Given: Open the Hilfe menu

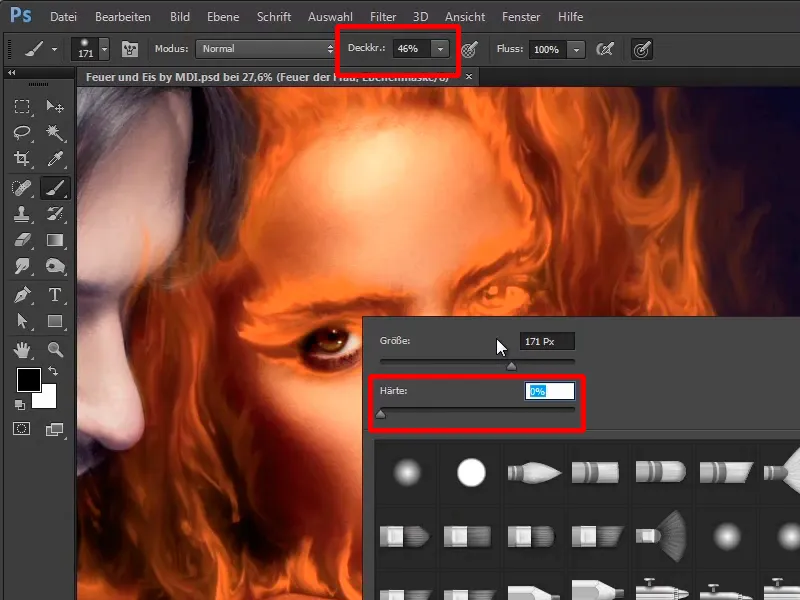Looking at the screenshot, I should point(570,17).
